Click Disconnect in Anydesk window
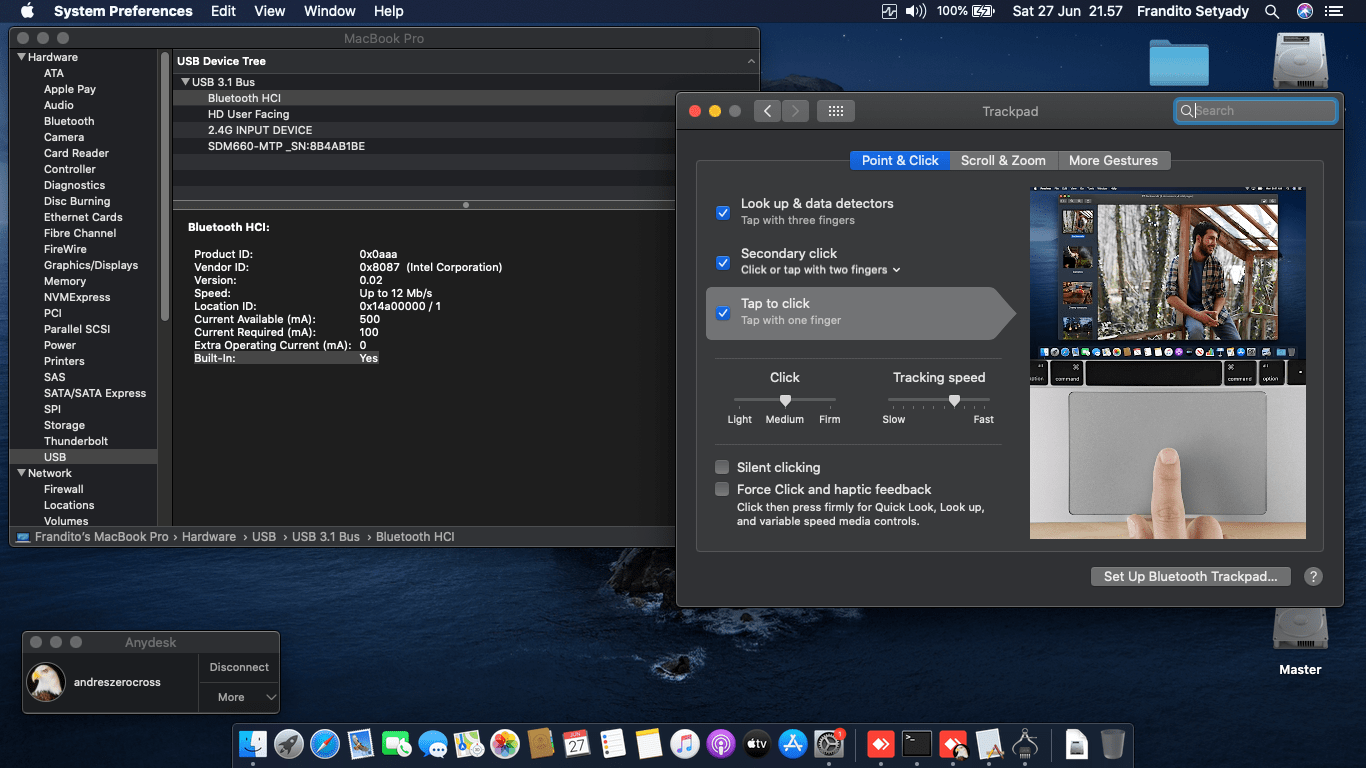 point(239,667)
